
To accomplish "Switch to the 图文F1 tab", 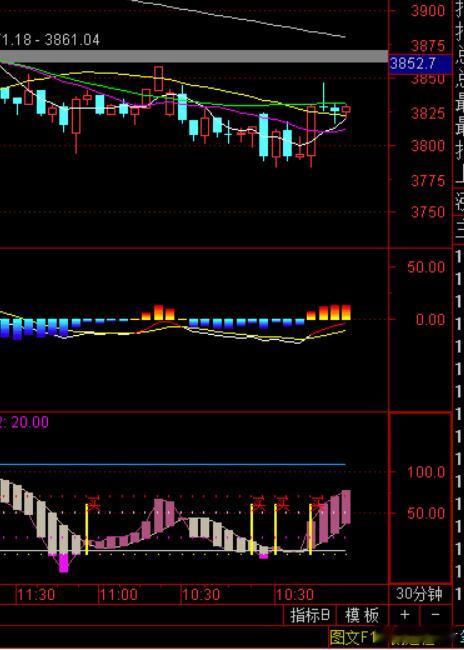I will [x=352, y=636].
